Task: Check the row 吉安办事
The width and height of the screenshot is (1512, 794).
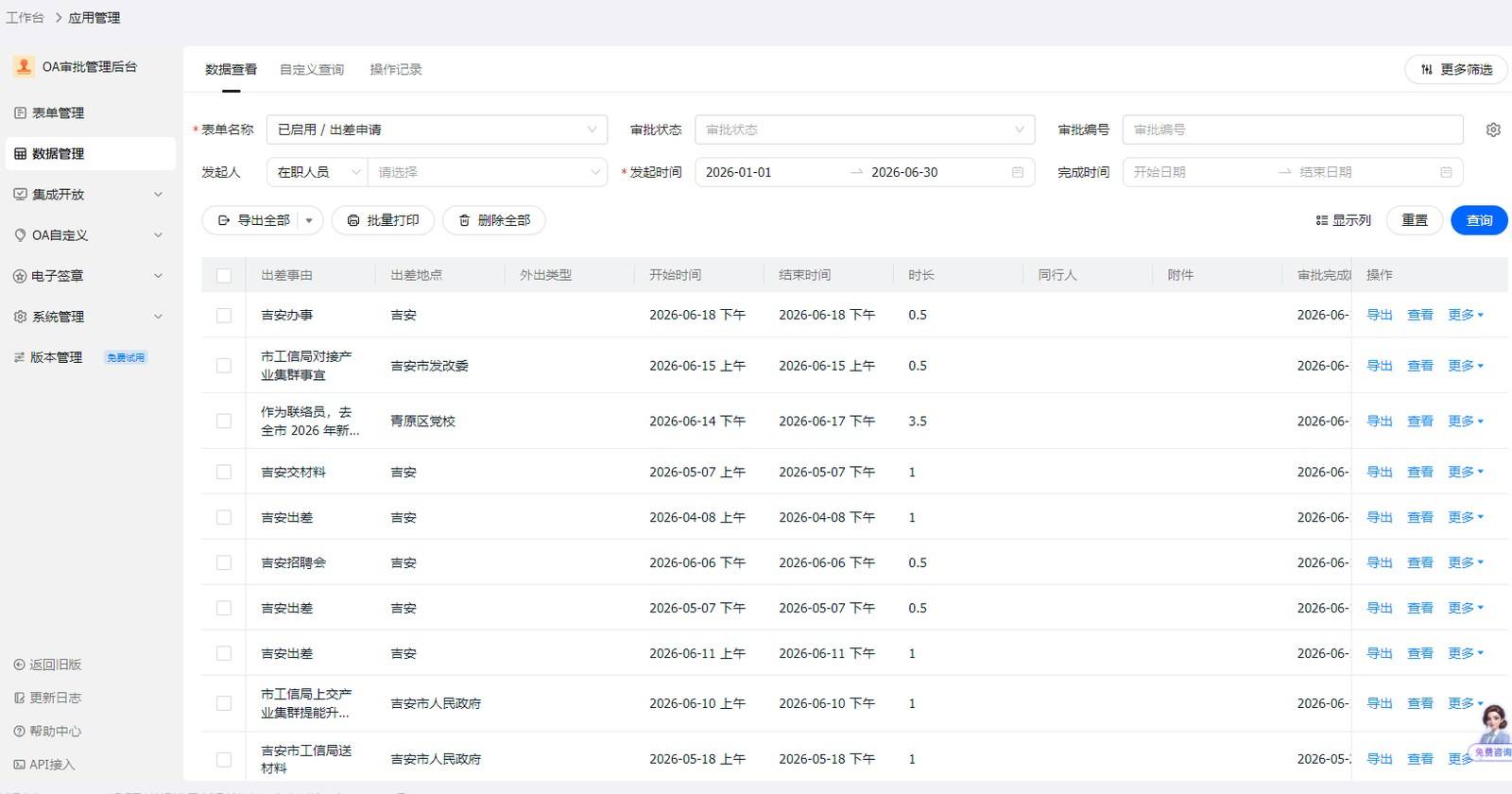Action: [224, 315]
